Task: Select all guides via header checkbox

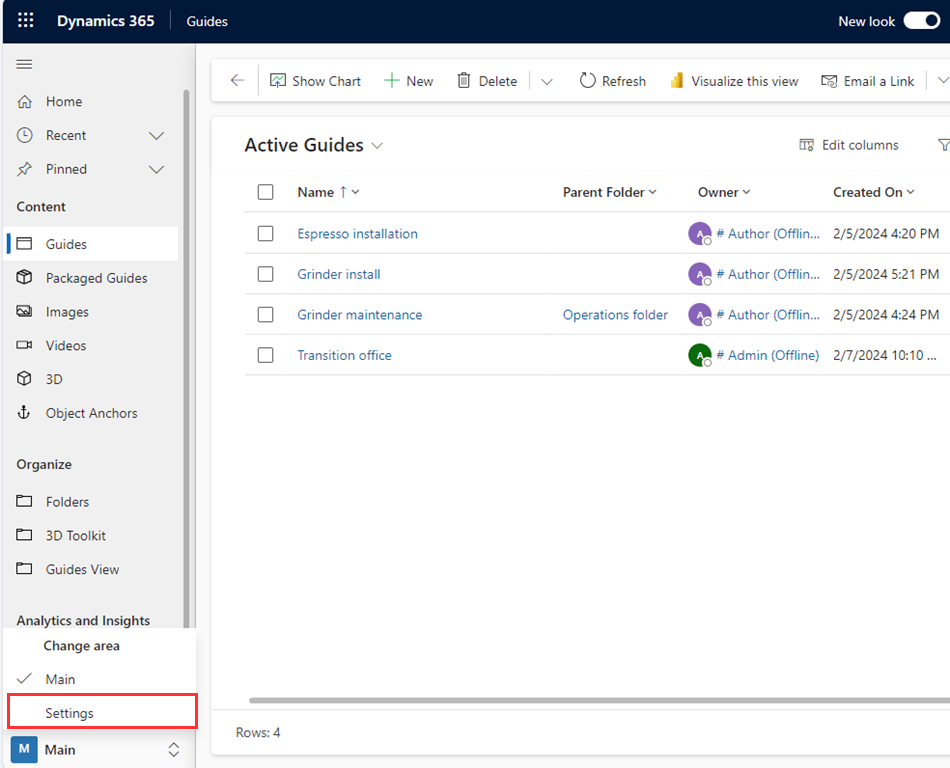Action: point(266,192)
